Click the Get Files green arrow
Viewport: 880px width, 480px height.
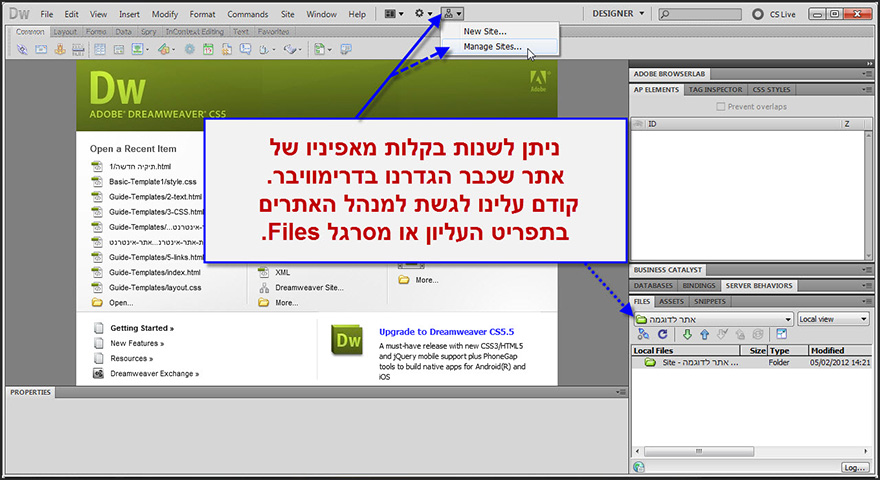tap(687, 334)
